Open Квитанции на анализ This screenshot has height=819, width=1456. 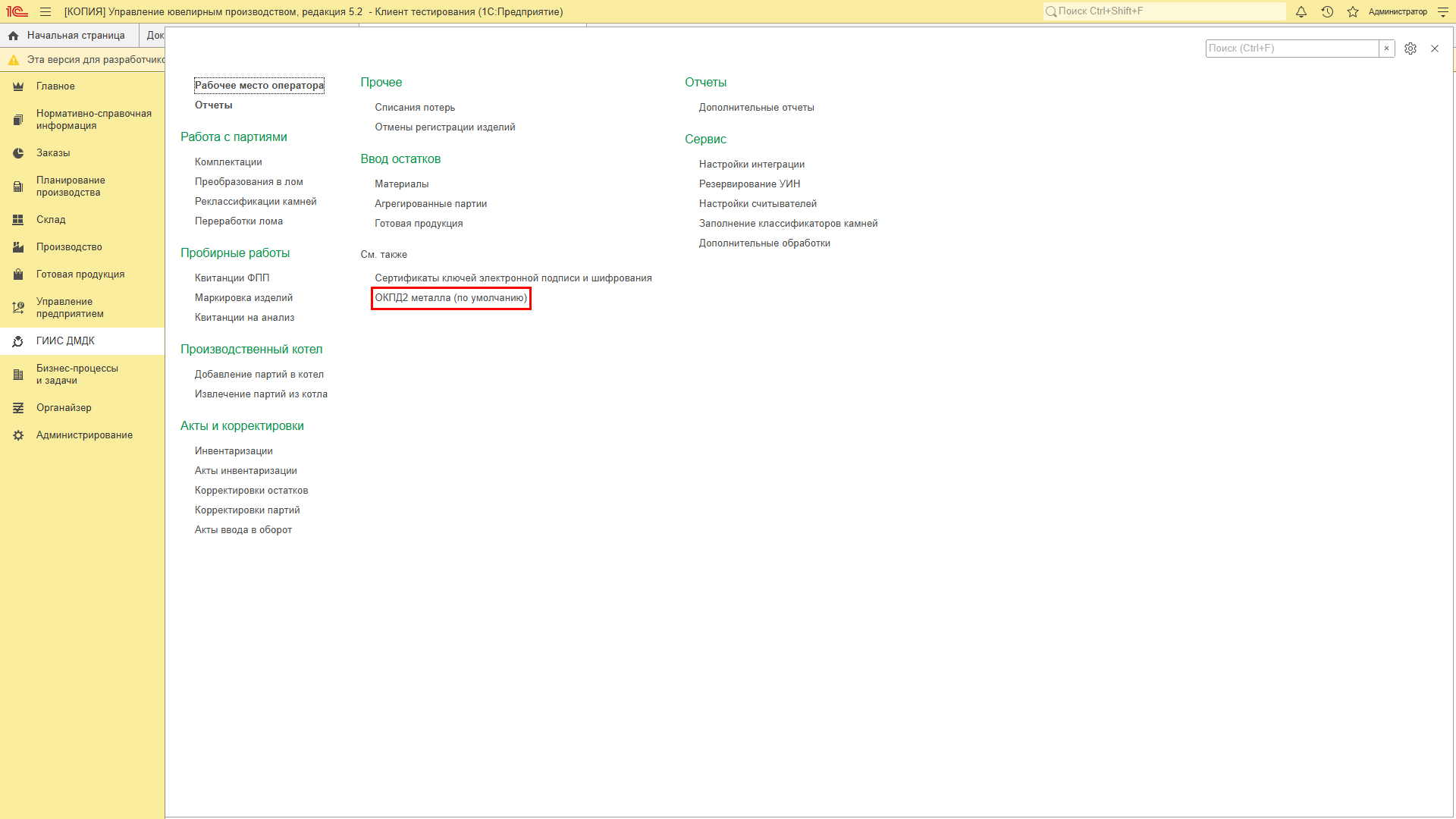pyautogui.click(x=244, y=318)
